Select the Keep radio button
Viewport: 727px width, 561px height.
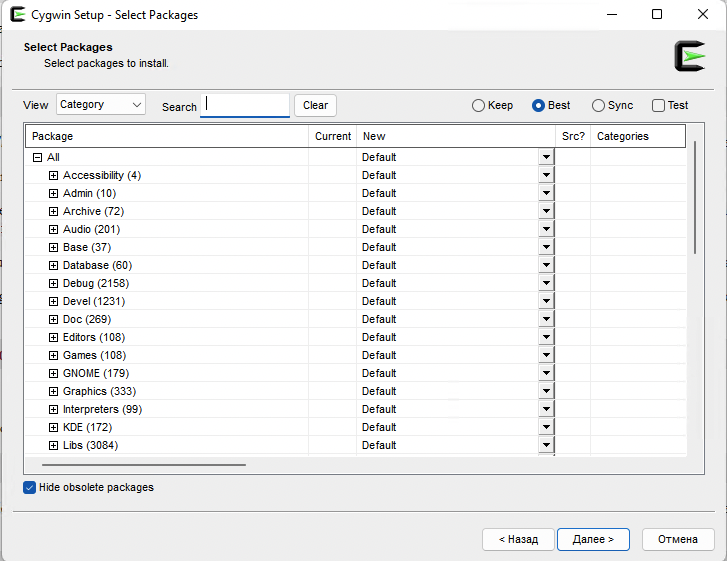[478, 105]
